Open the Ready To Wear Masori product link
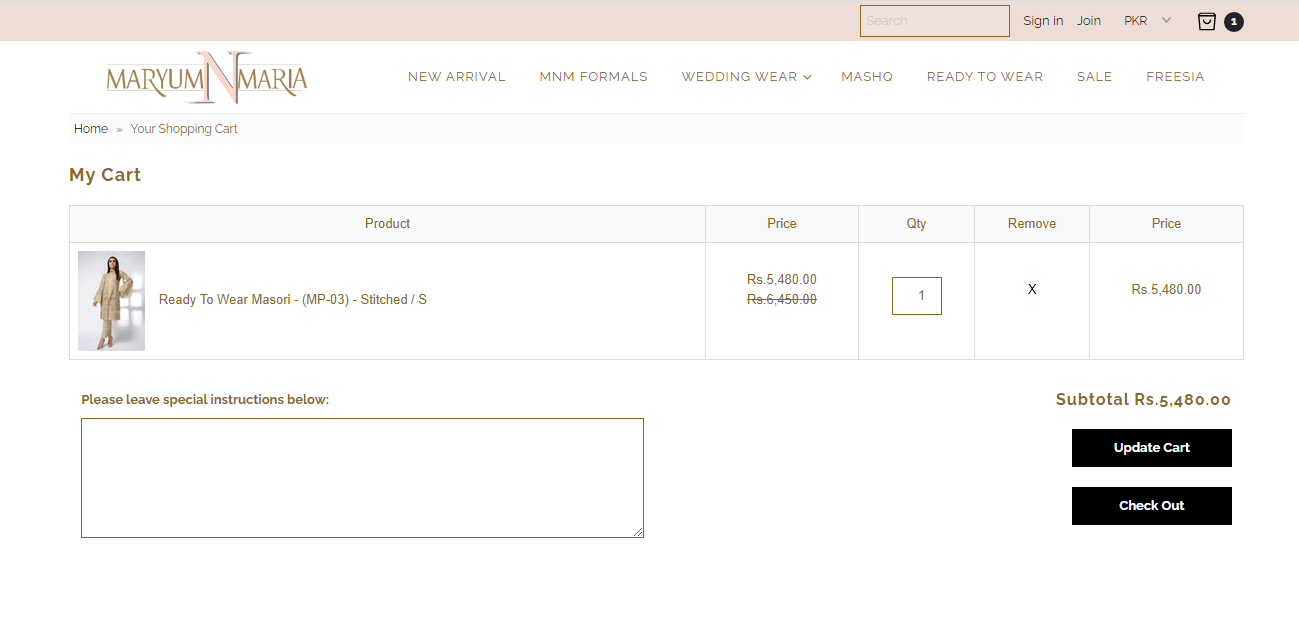Image resolution: width=1299 pixels, height=634 pixels. [x=293, y=300]
